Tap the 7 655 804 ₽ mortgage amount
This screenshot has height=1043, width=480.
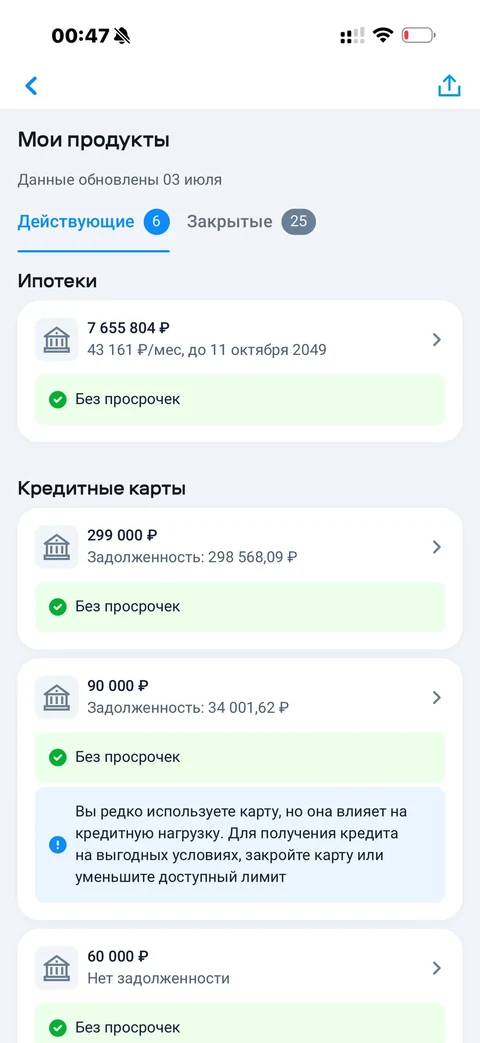(128, 327)
